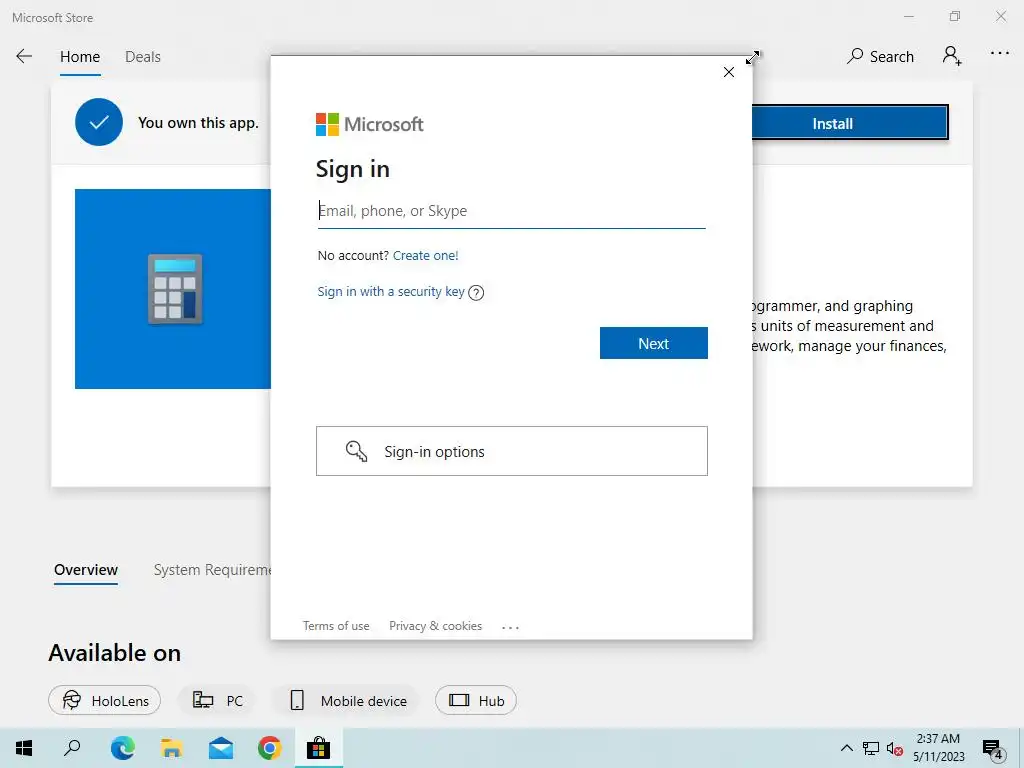Click the add account person icon
The height and width of the screenshot is (768, 1024).
pyautogui.click(x=952, y=56)
